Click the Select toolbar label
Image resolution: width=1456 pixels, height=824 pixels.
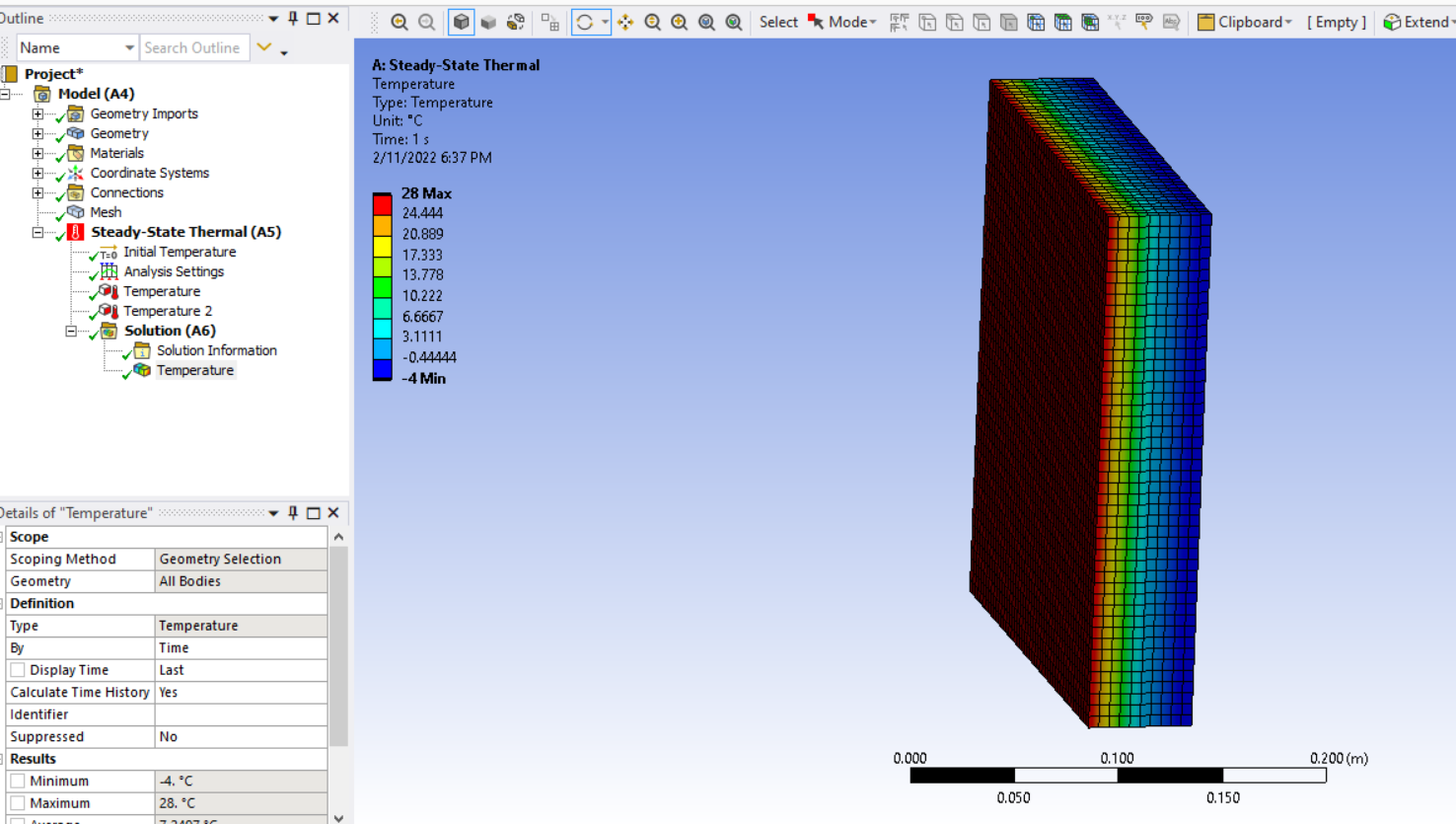point(778,22)
